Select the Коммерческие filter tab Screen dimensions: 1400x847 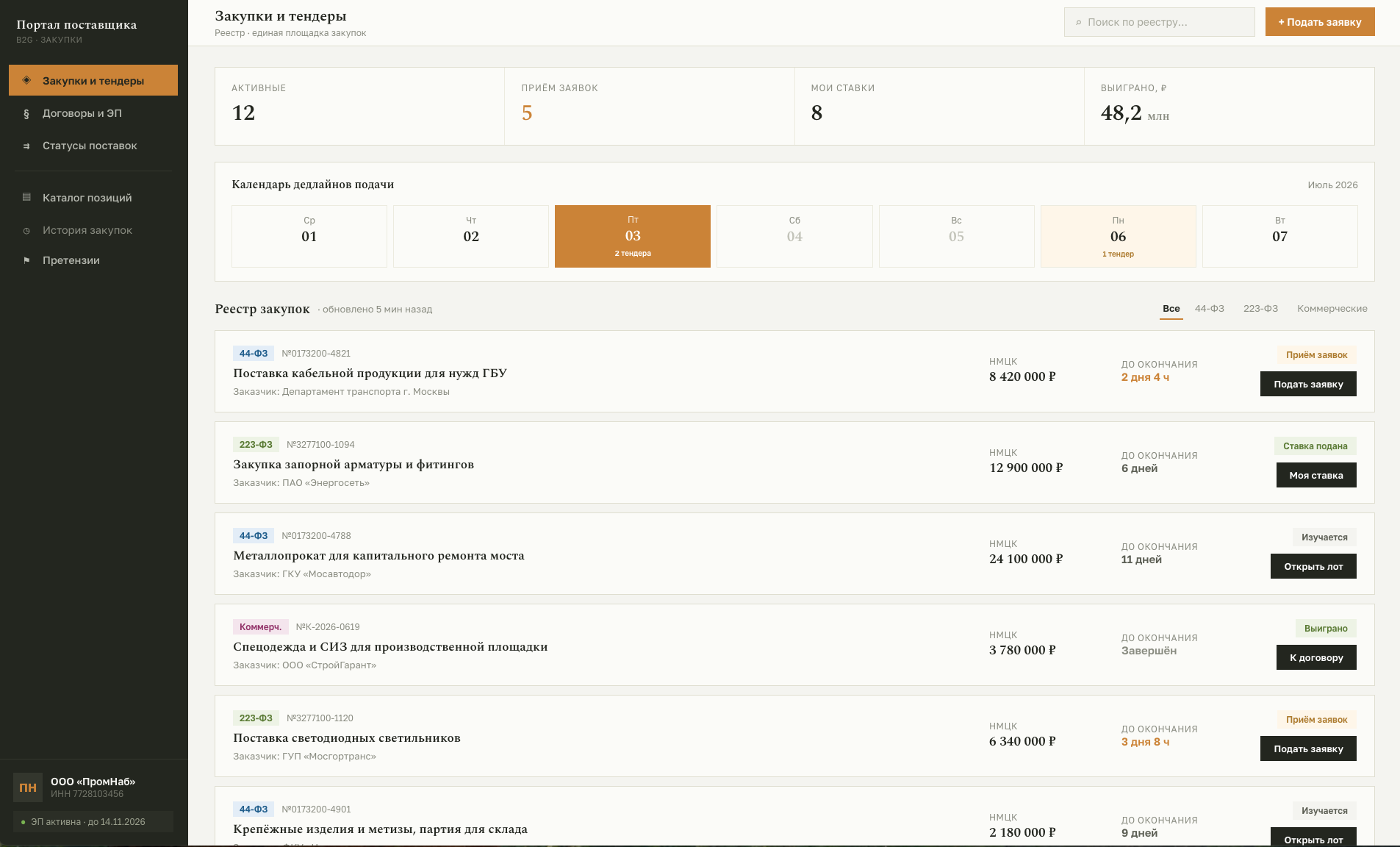point(1332,309)
